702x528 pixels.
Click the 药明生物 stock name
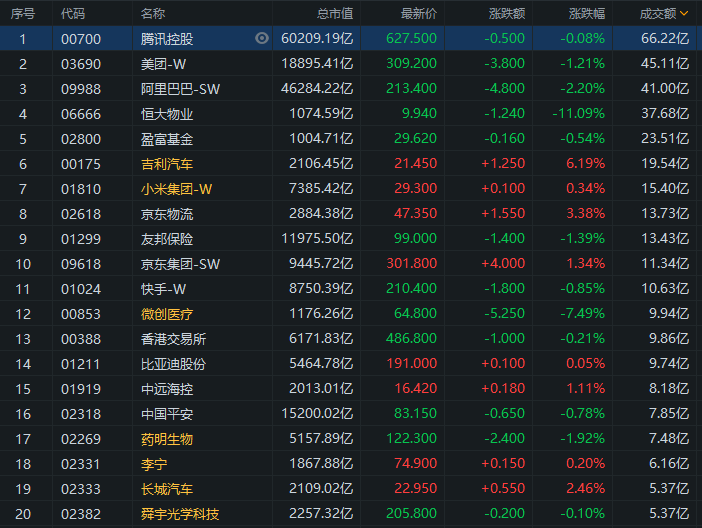[x=167, y=439]
